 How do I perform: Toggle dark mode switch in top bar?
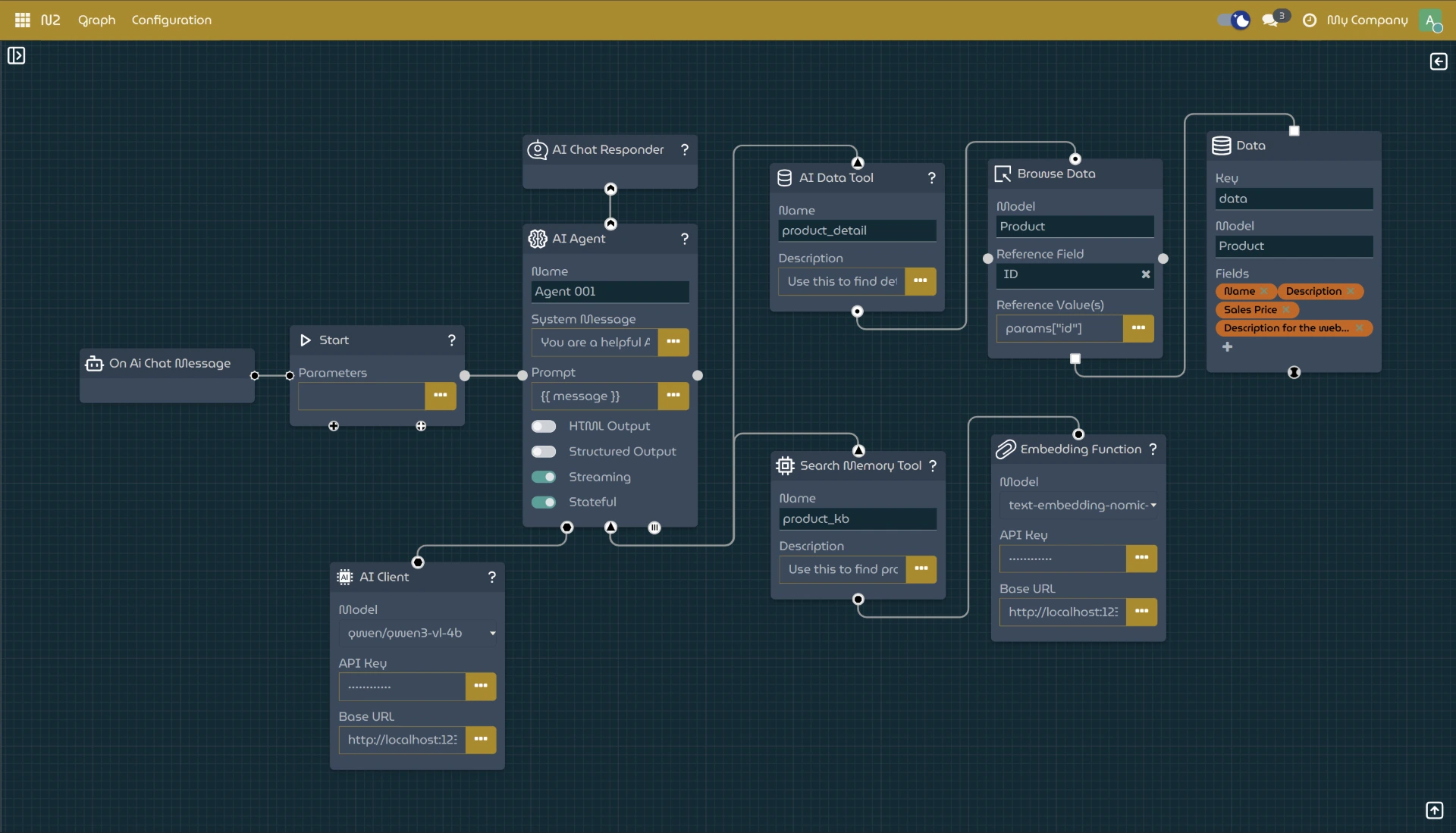pos(1233,20)
